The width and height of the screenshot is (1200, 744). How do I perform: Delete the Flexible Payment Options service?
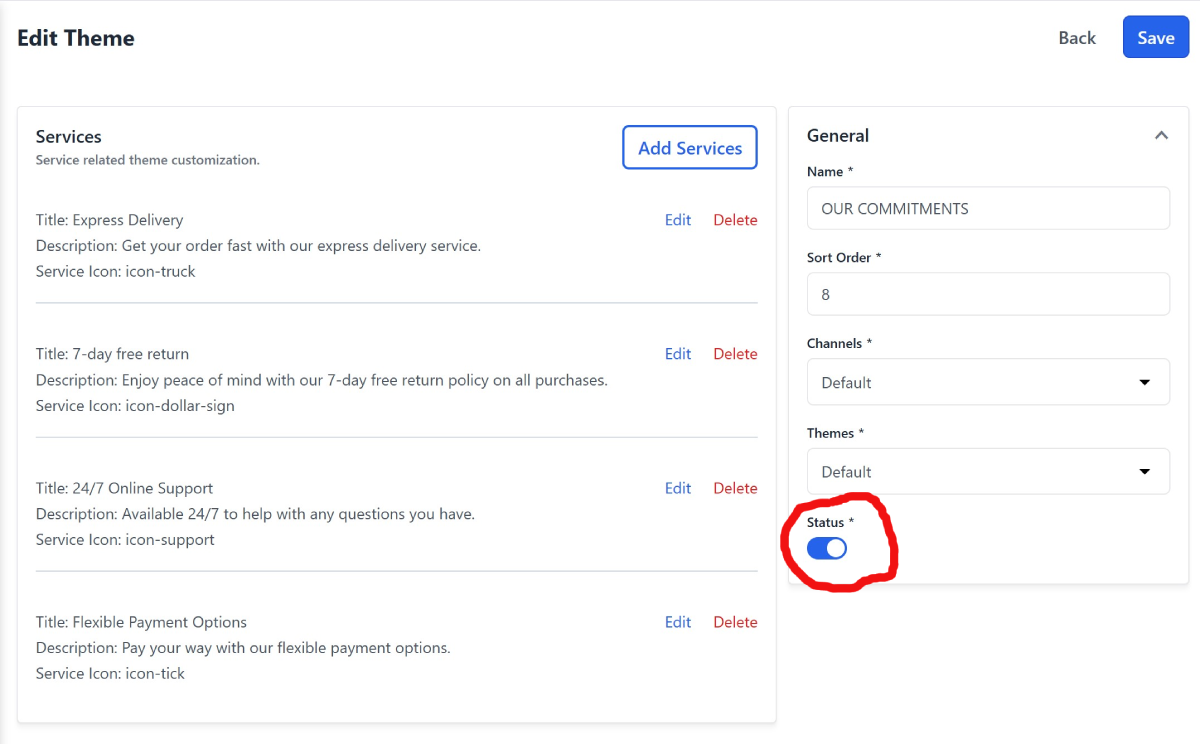pyautogui.click(x=735, y=622)
